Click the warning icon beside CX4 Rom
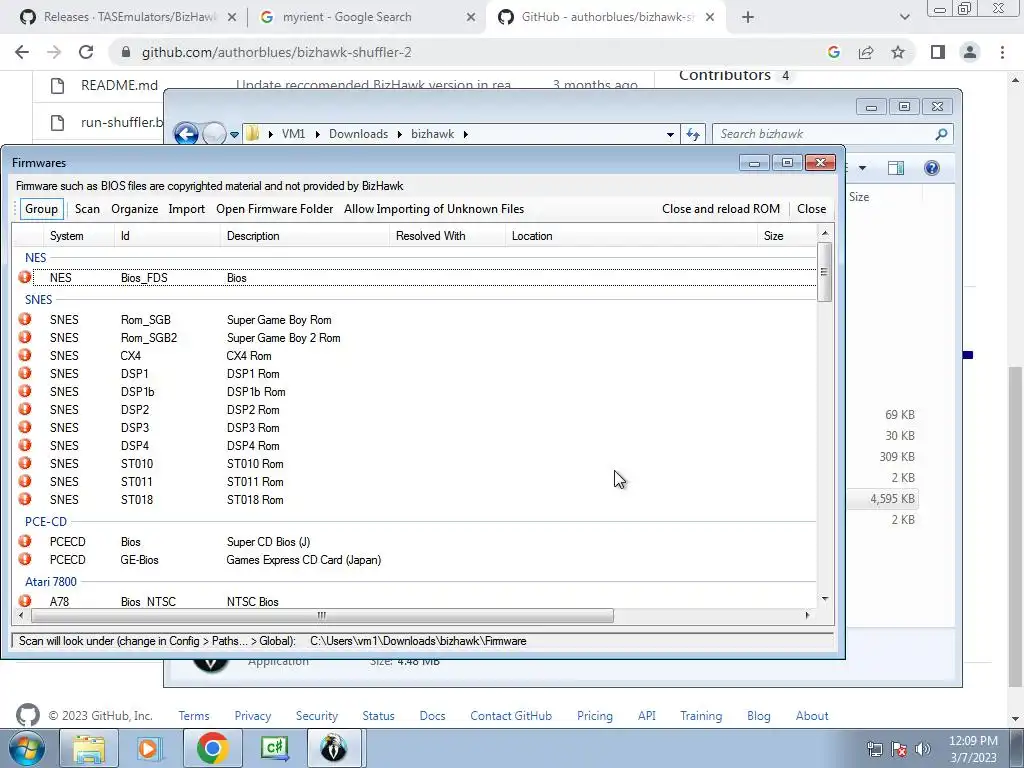The image size is (1024, 768). tap(25, 355)
